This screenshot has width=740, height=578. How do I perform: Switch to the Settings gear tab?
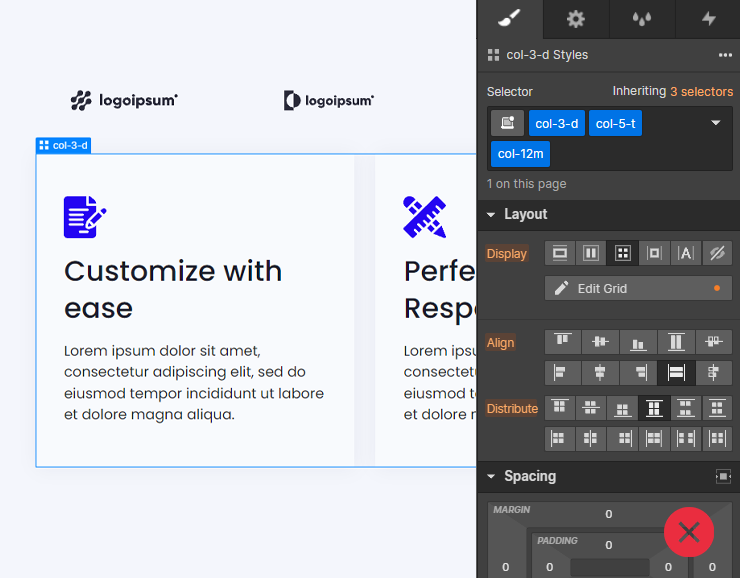tap(576, 19)
